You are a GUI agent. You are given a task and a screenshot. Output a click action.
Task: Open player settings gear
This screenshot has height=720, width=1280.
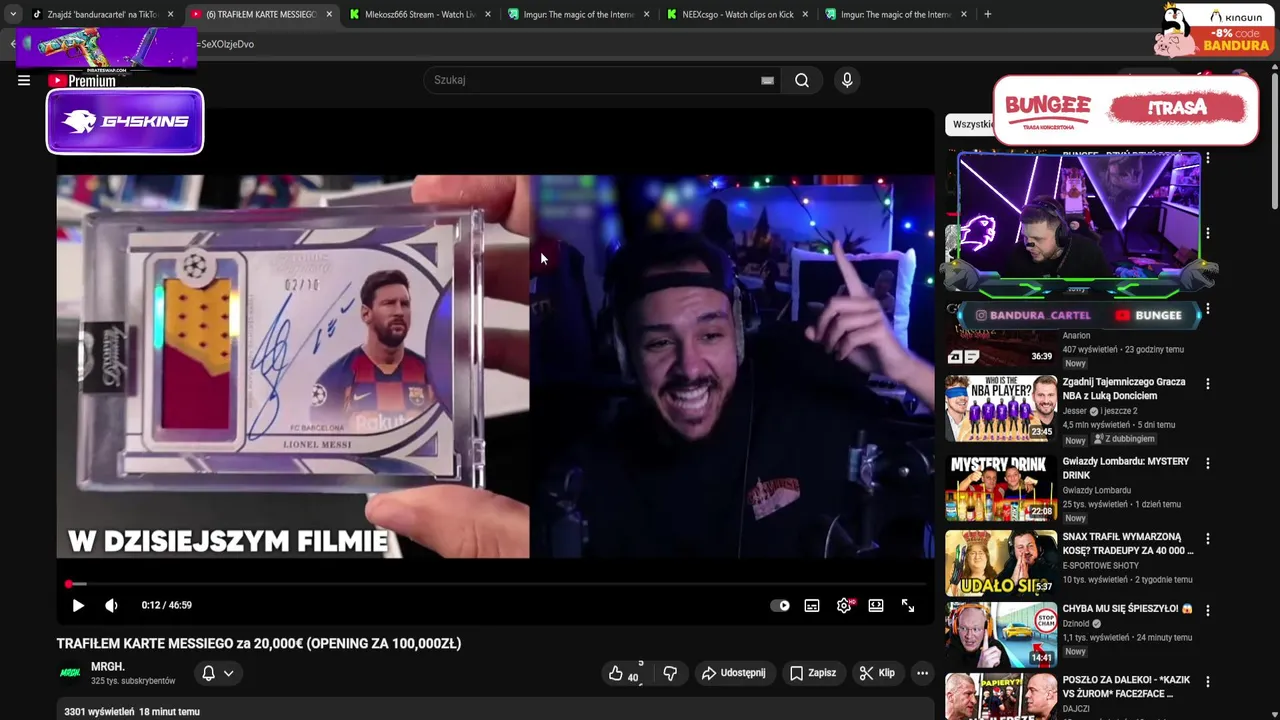844,605
